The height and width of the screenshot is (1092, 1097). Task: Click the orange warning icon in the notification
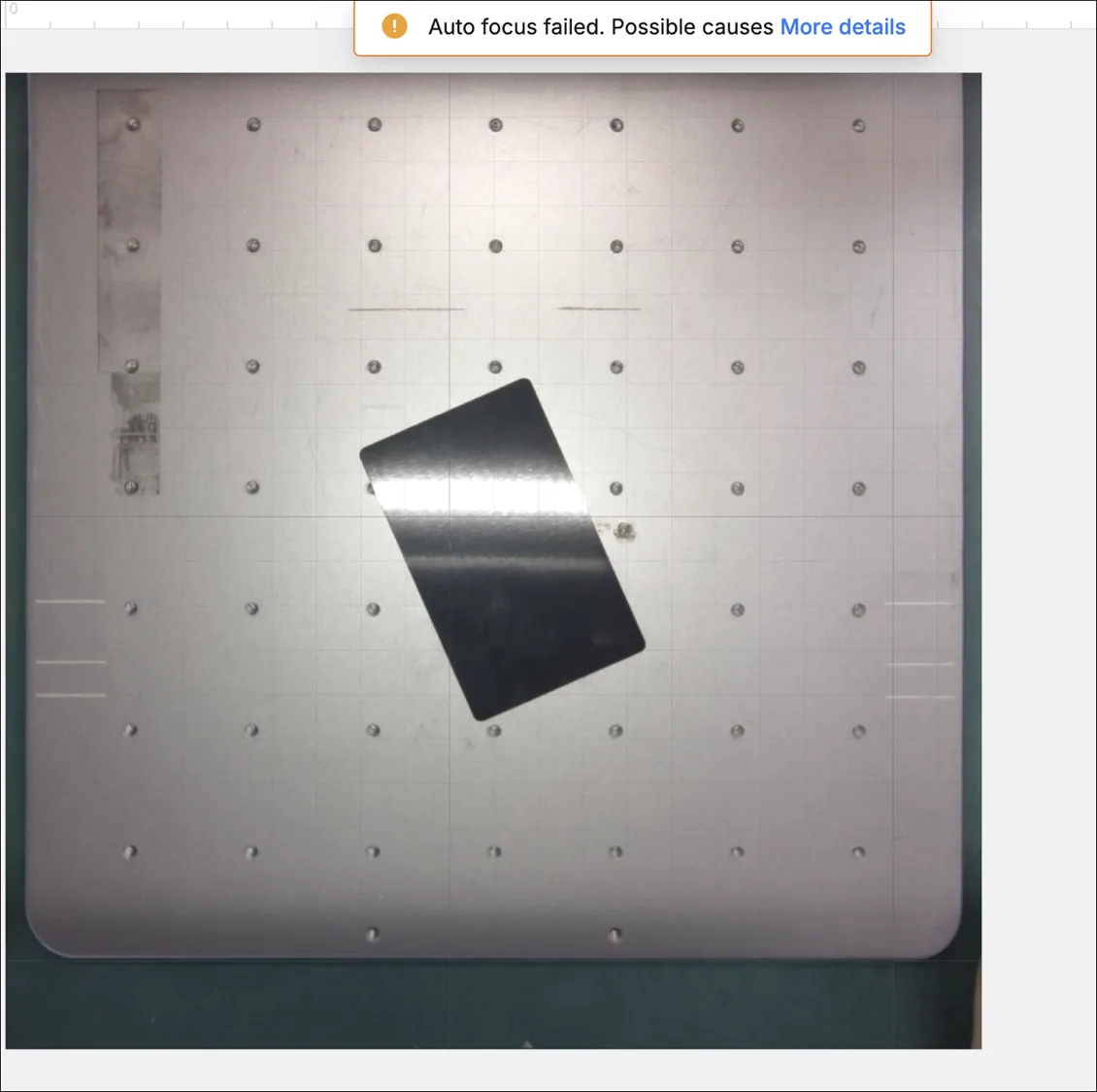[394, 26]
